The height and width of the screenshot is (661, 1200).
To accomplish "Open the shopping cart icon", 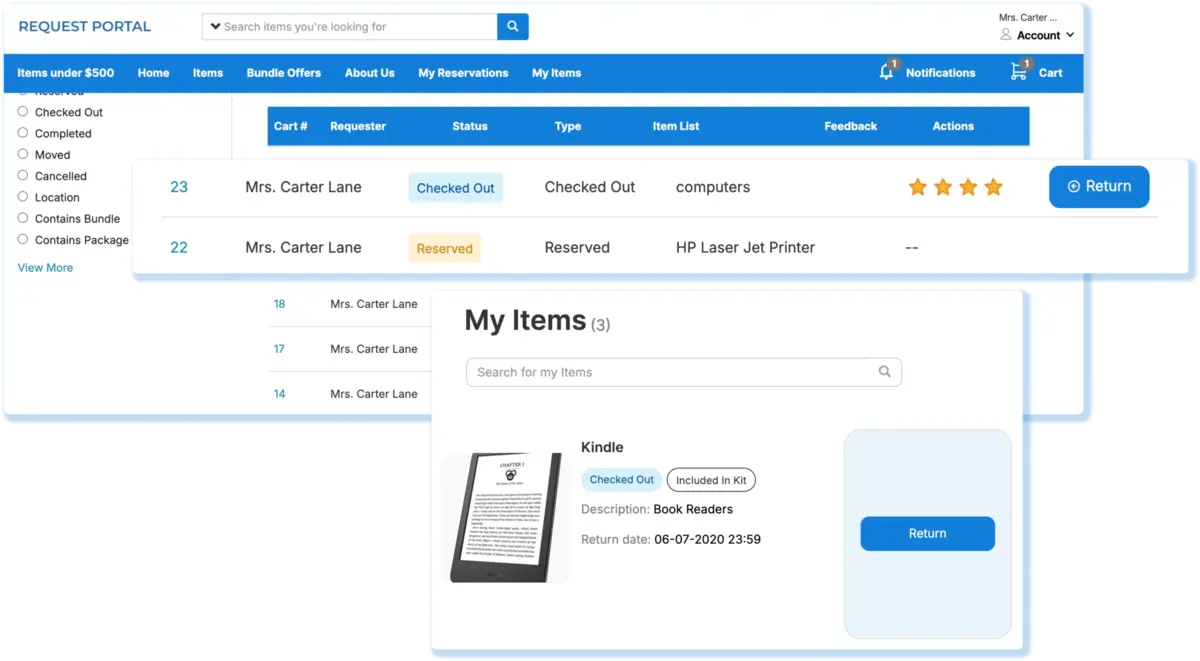I will point(1018,72).
